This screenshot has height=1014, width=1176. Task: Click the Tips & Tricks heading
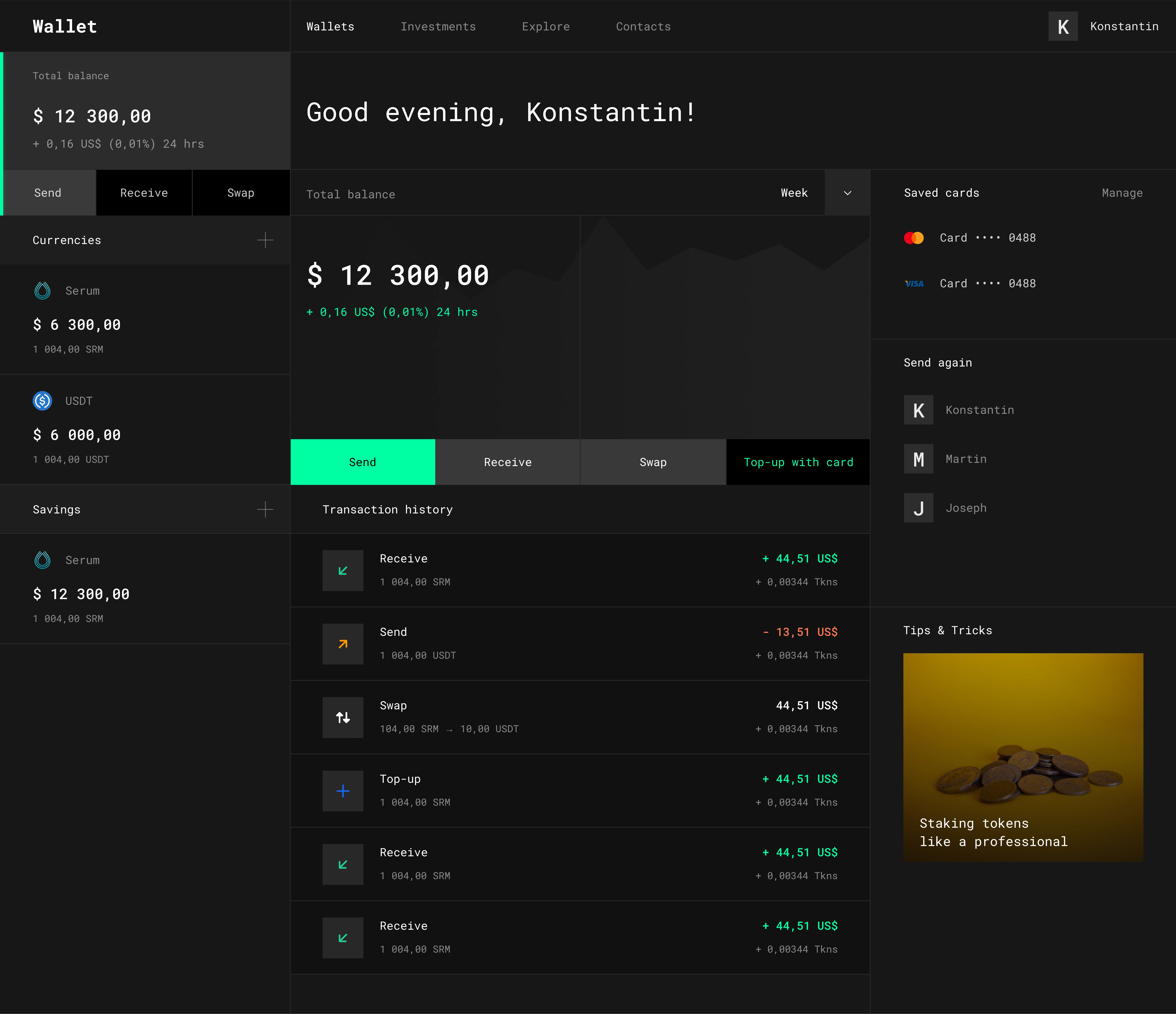click(948, 630)
